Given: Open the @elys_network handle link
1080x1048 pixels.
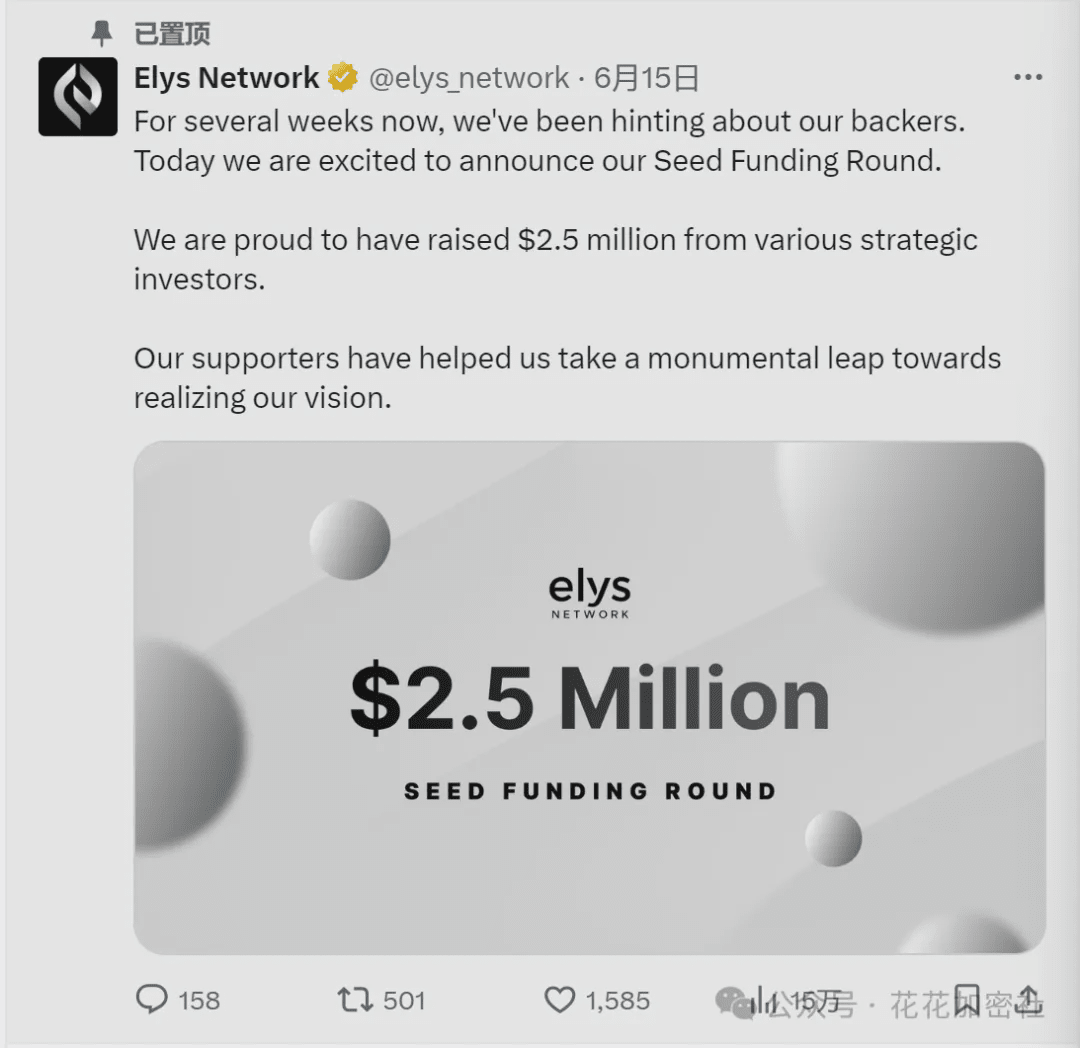Looking at the screenshot, I should pos(469,77).
